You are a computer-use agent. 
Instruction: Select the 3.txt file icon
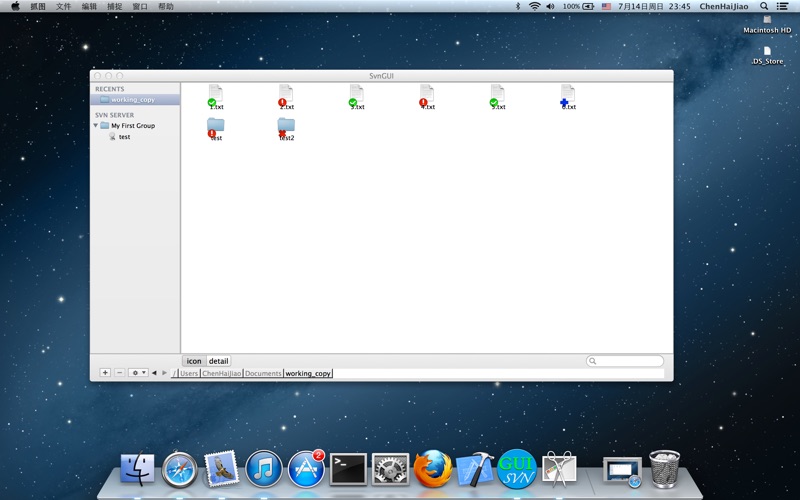pyautogui.click(x=357, y=96)
